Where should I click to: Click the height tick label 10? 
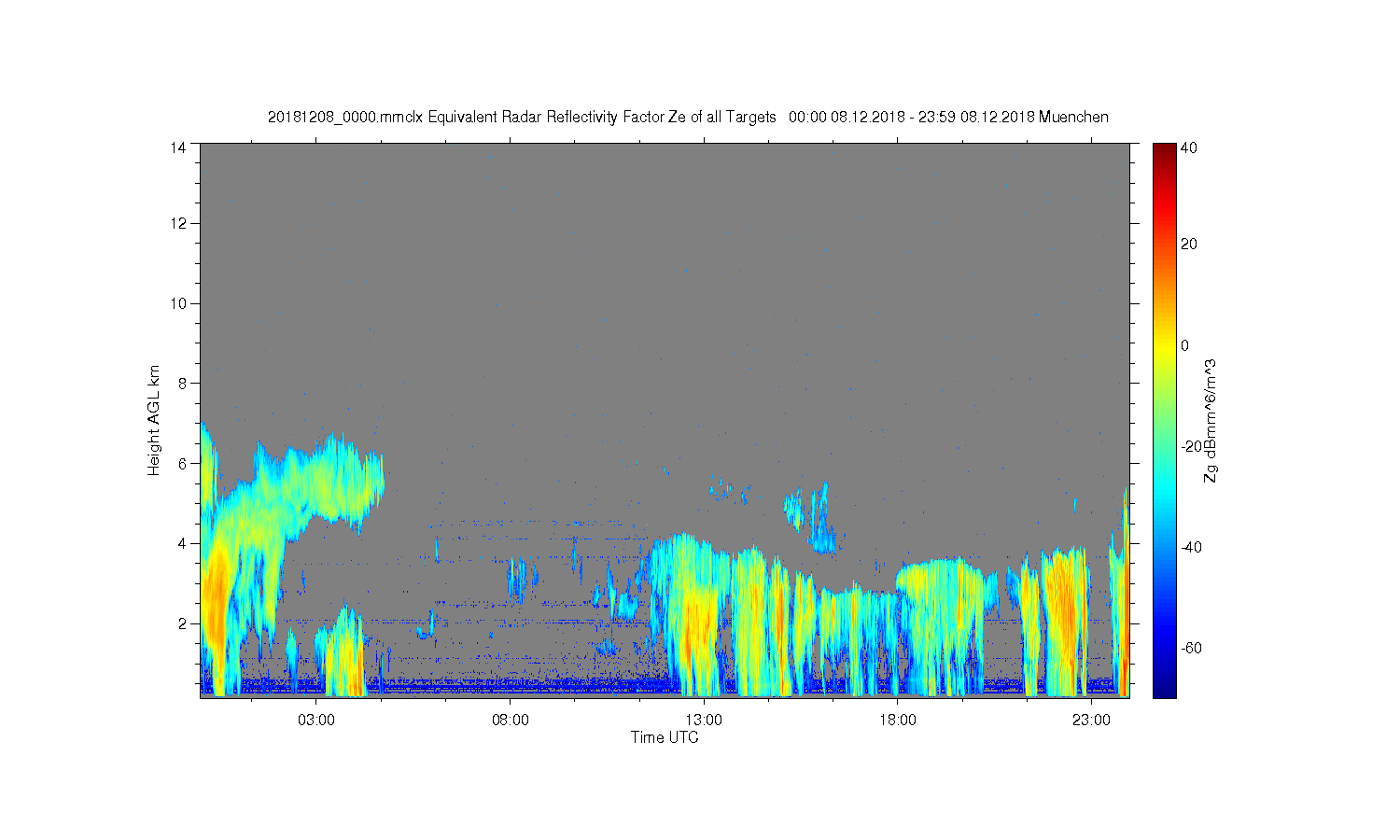pyautogui.click(x=178, y=303)
